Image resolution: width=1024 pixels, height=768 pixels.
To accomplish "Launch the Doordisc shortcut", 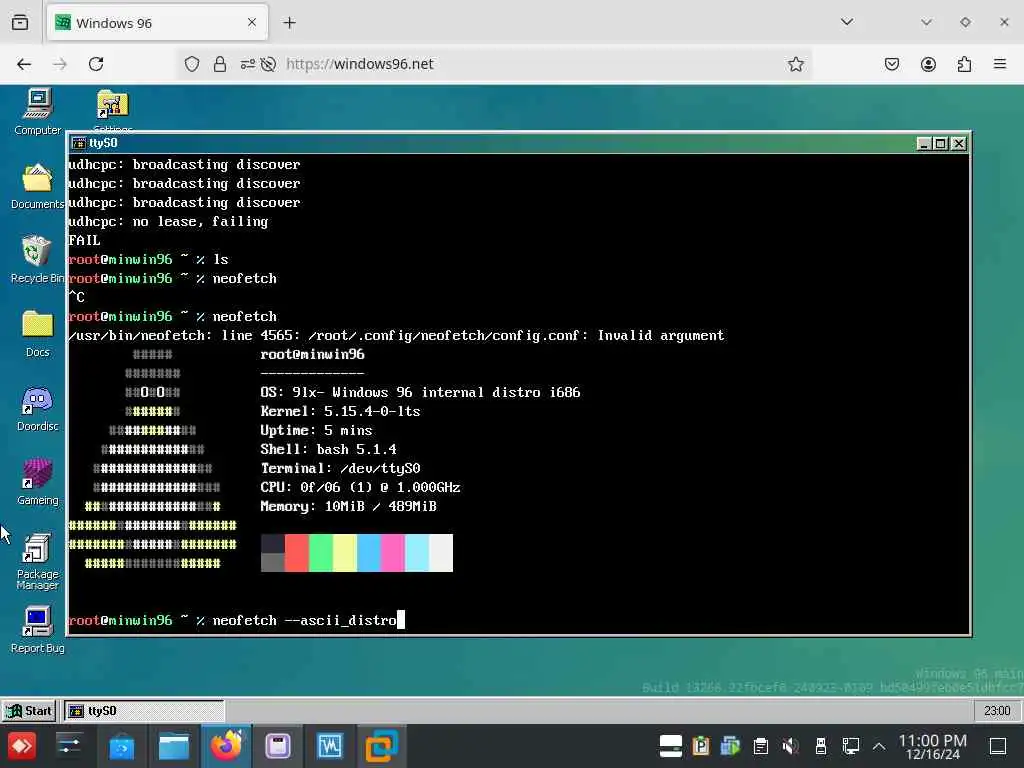I will pos(37,408).
